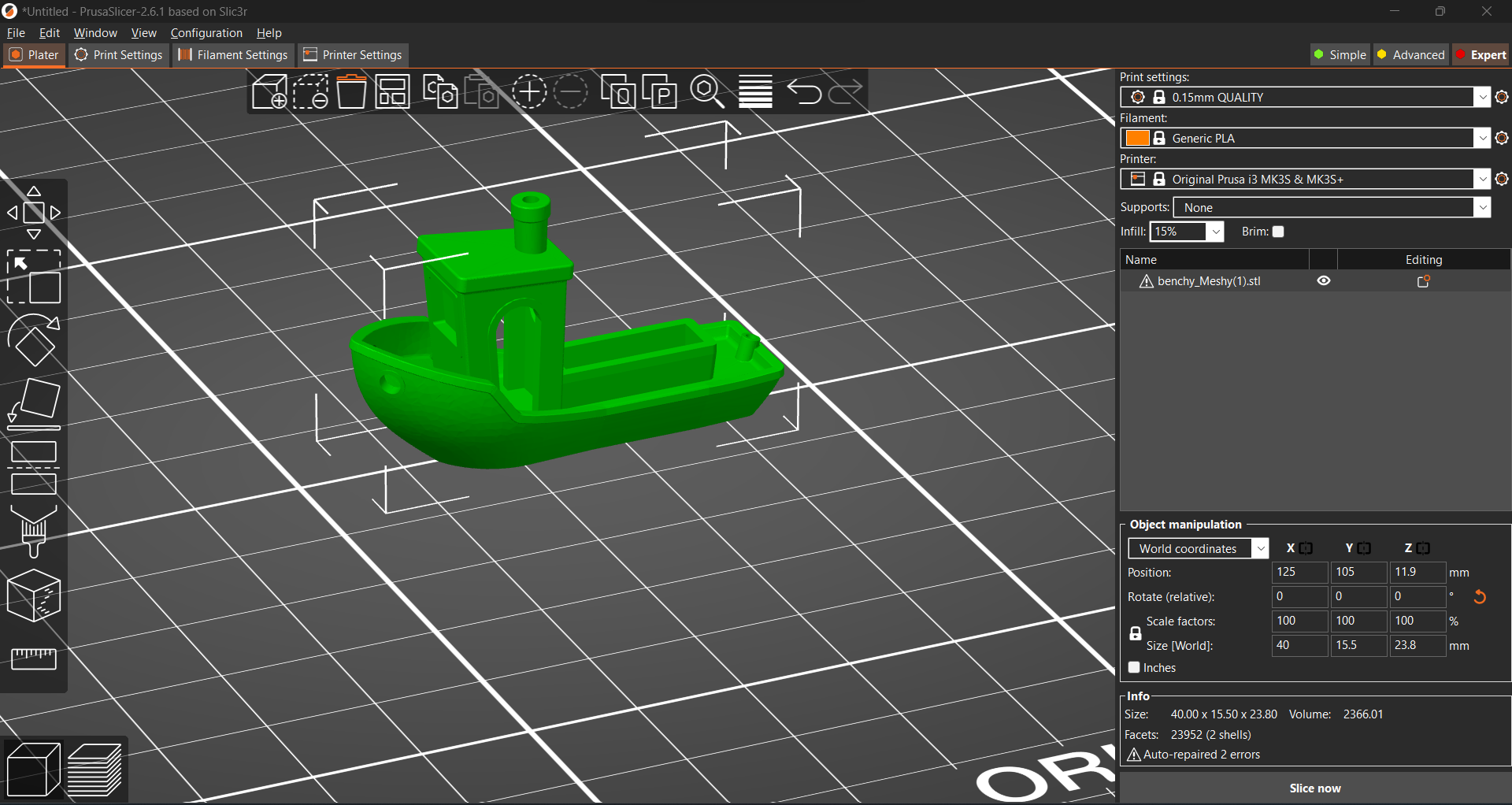
Task: Switch to Expert mode
Action: [1480, 54]
